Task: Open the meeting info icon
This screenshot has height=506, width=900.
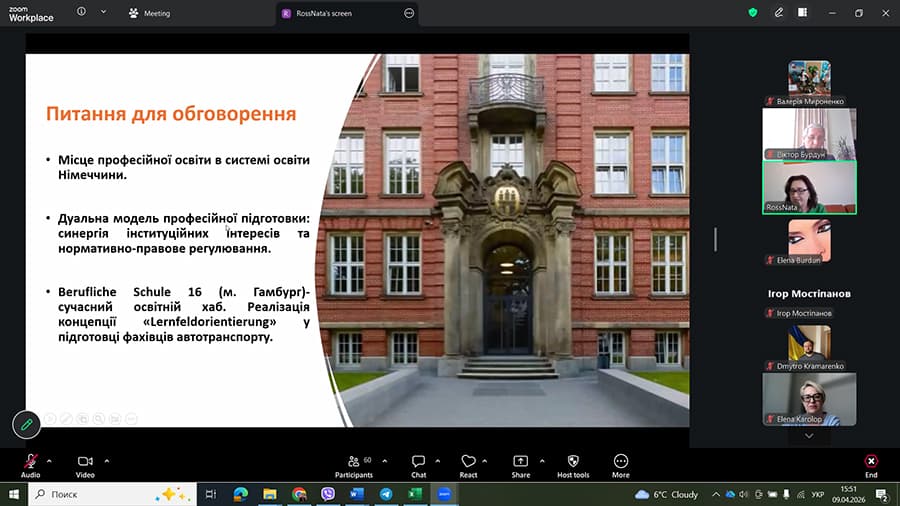Action: tap(81, 13)
